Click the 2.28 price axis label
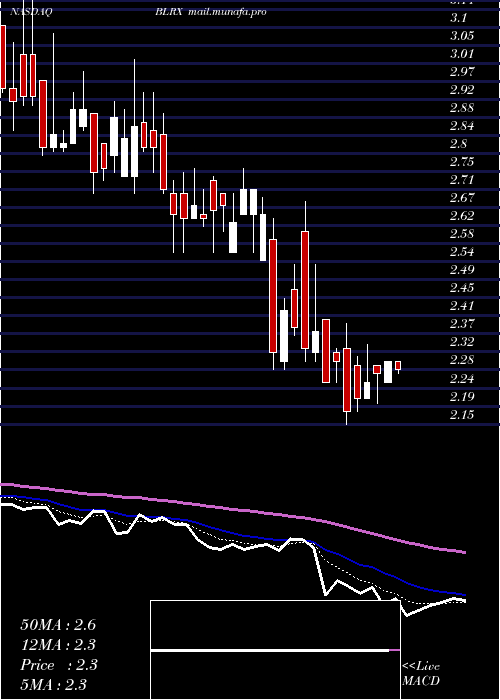Image resolution: width=500 pixels, height=700 pixels. [x=462, y=360]
